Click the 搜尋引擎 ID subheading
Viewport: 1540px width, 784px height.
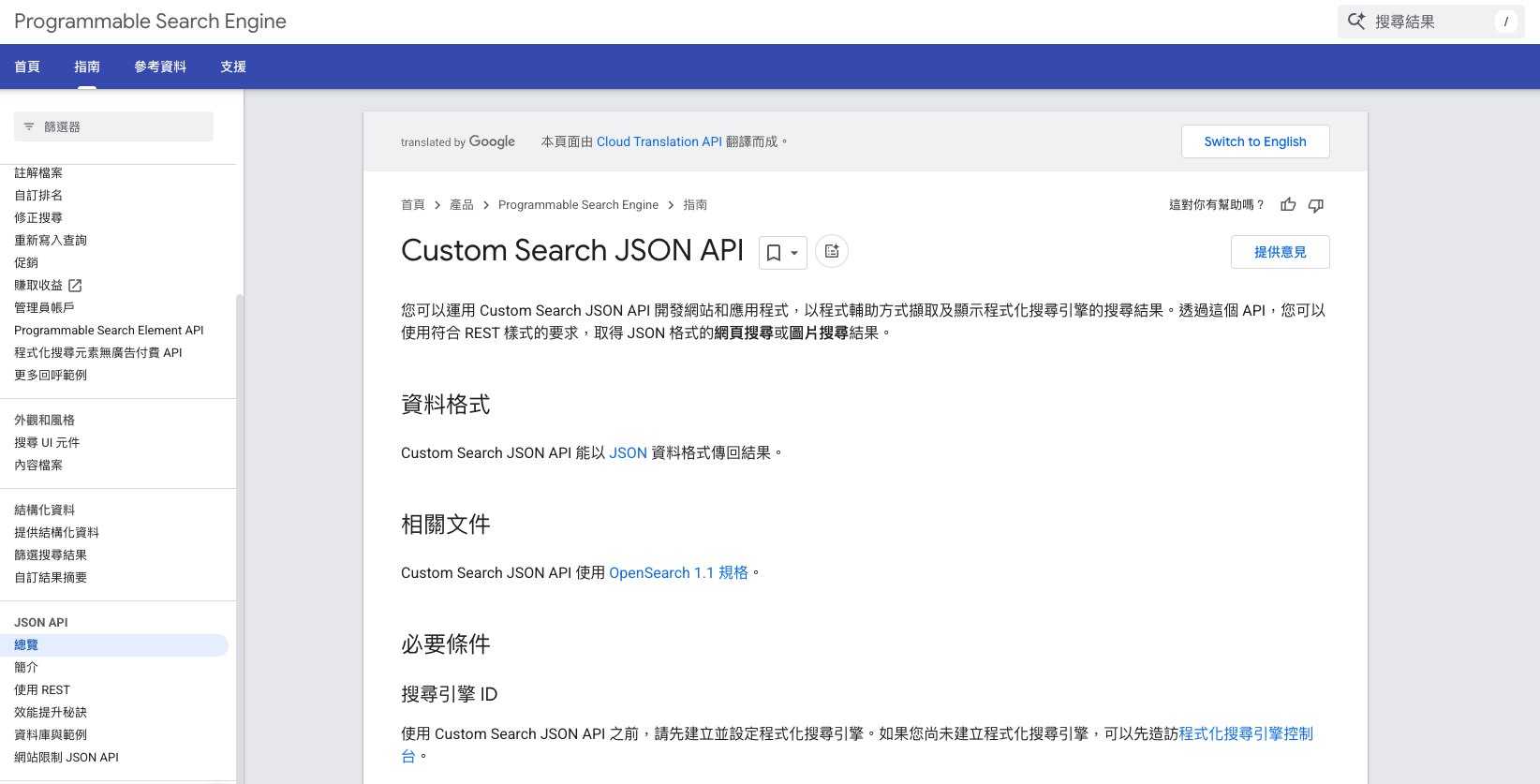(450, 694)
